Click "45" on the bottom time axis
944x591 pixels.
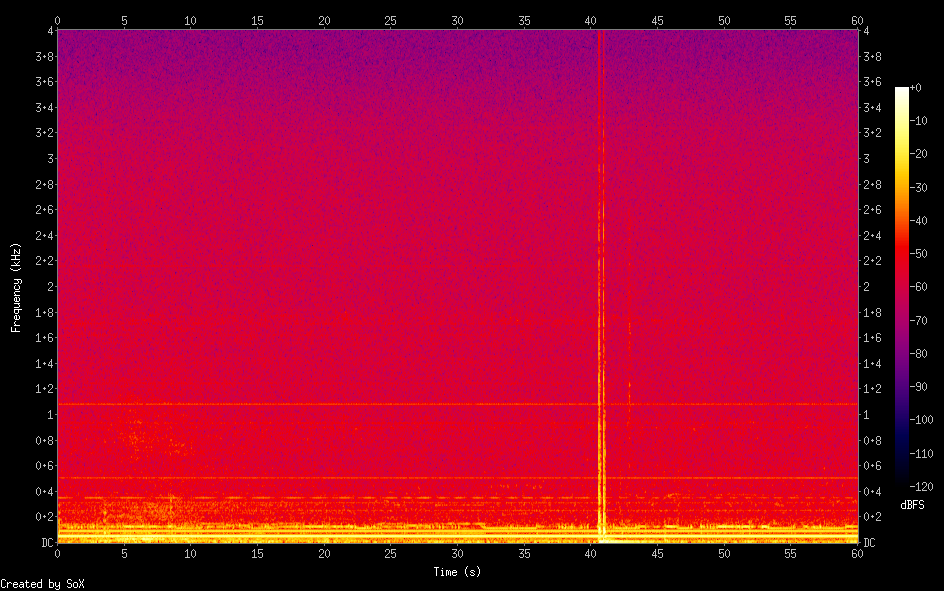coord(657,554)
